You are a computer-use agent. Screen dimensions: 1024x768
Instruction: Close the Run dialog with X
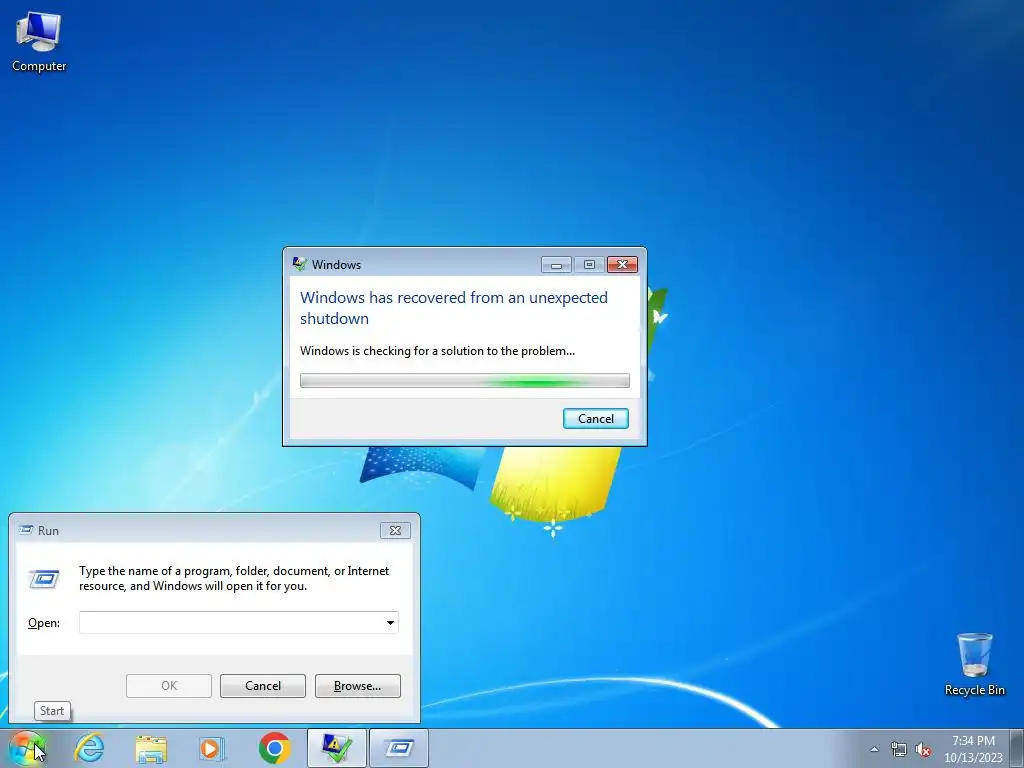pos(395,530)
